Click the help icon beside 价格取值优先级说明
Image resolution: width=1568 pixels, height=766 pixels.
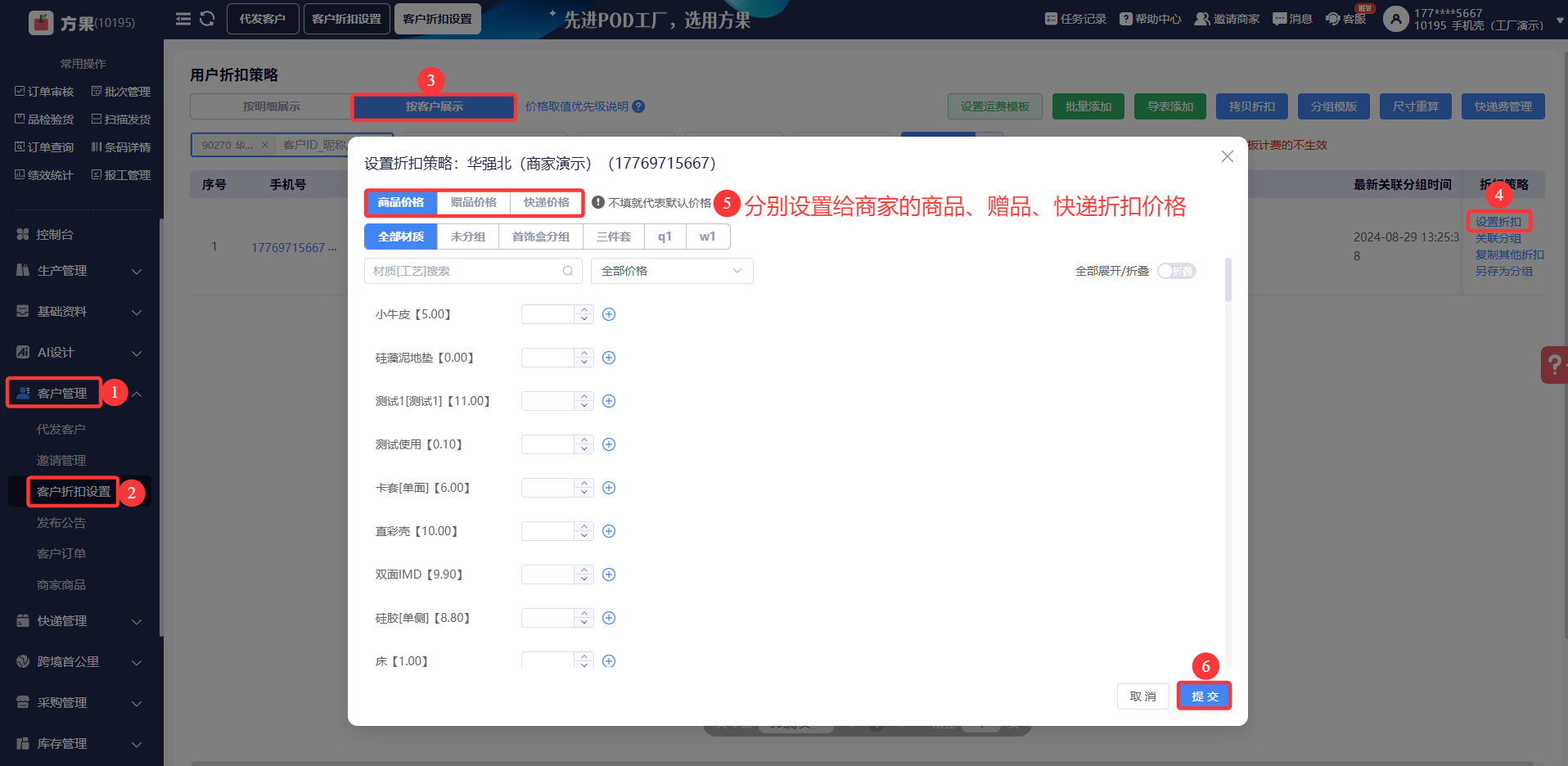[639, 106]
